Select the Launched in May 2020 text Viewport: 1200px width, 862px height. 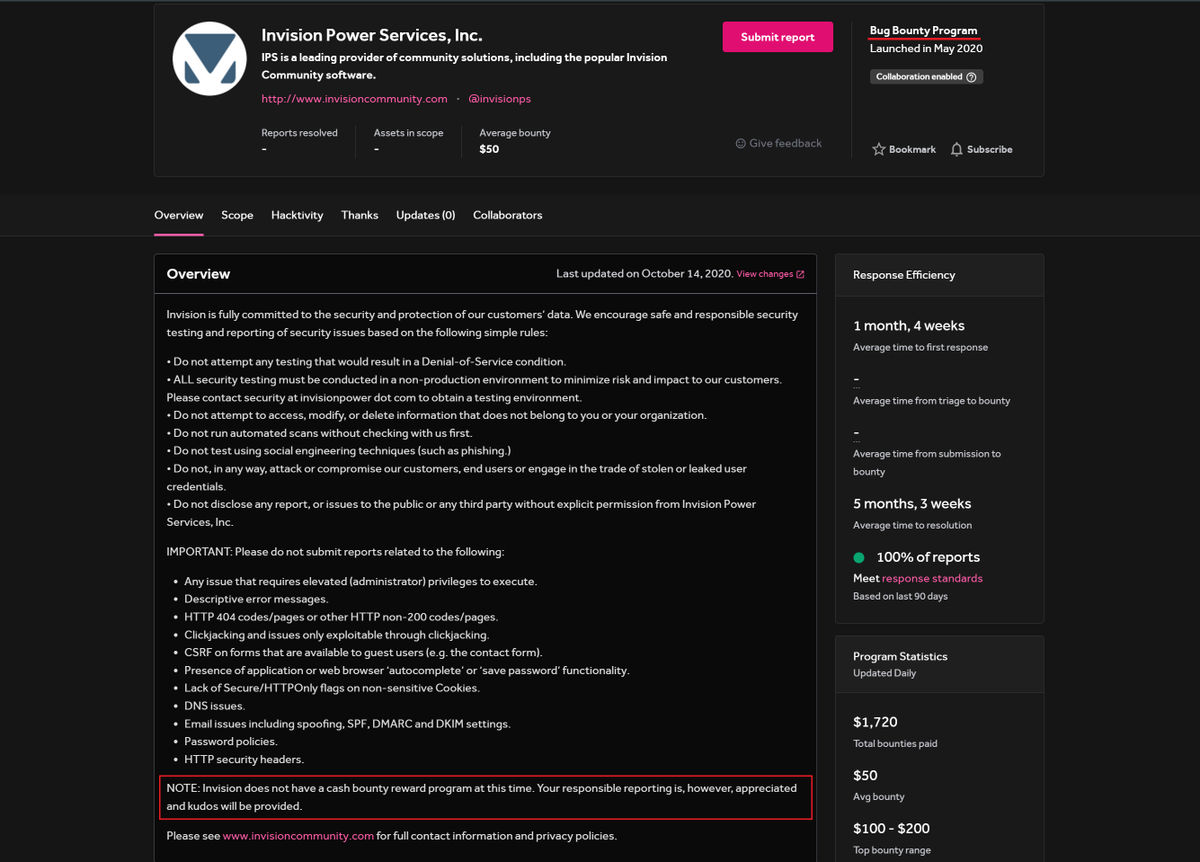point(926,49)
